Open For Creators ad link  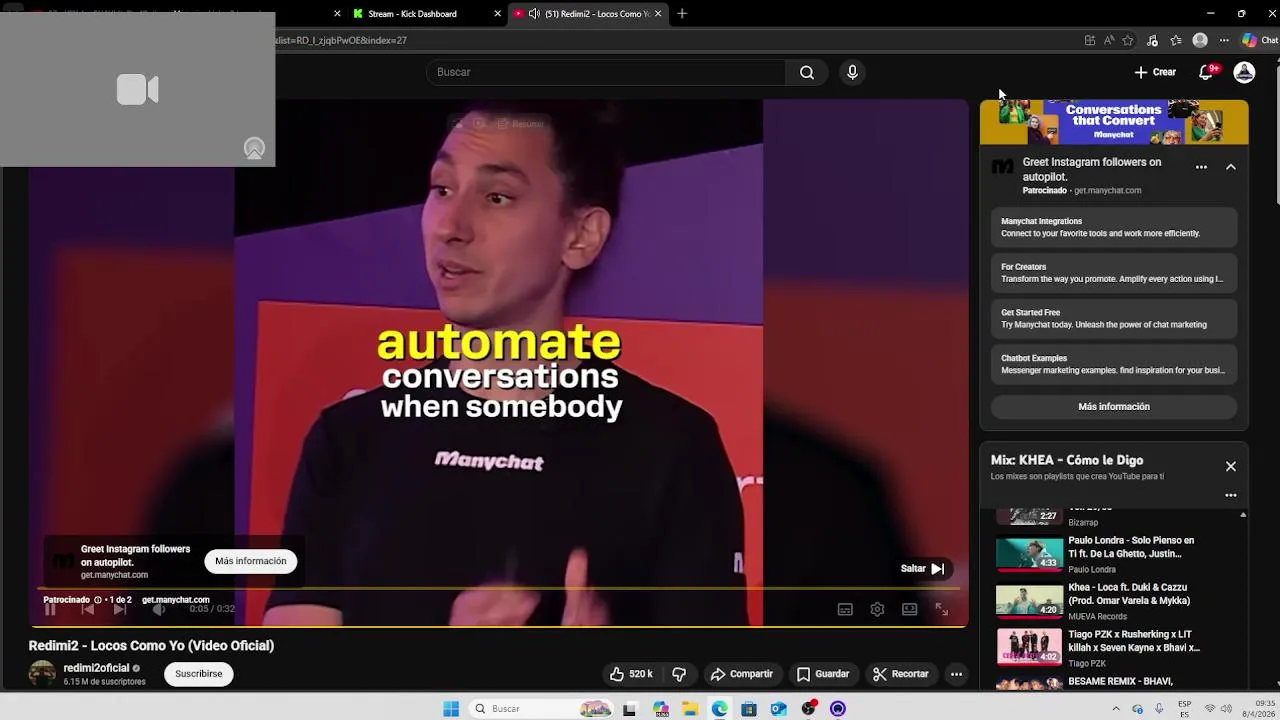(1114, 273)
